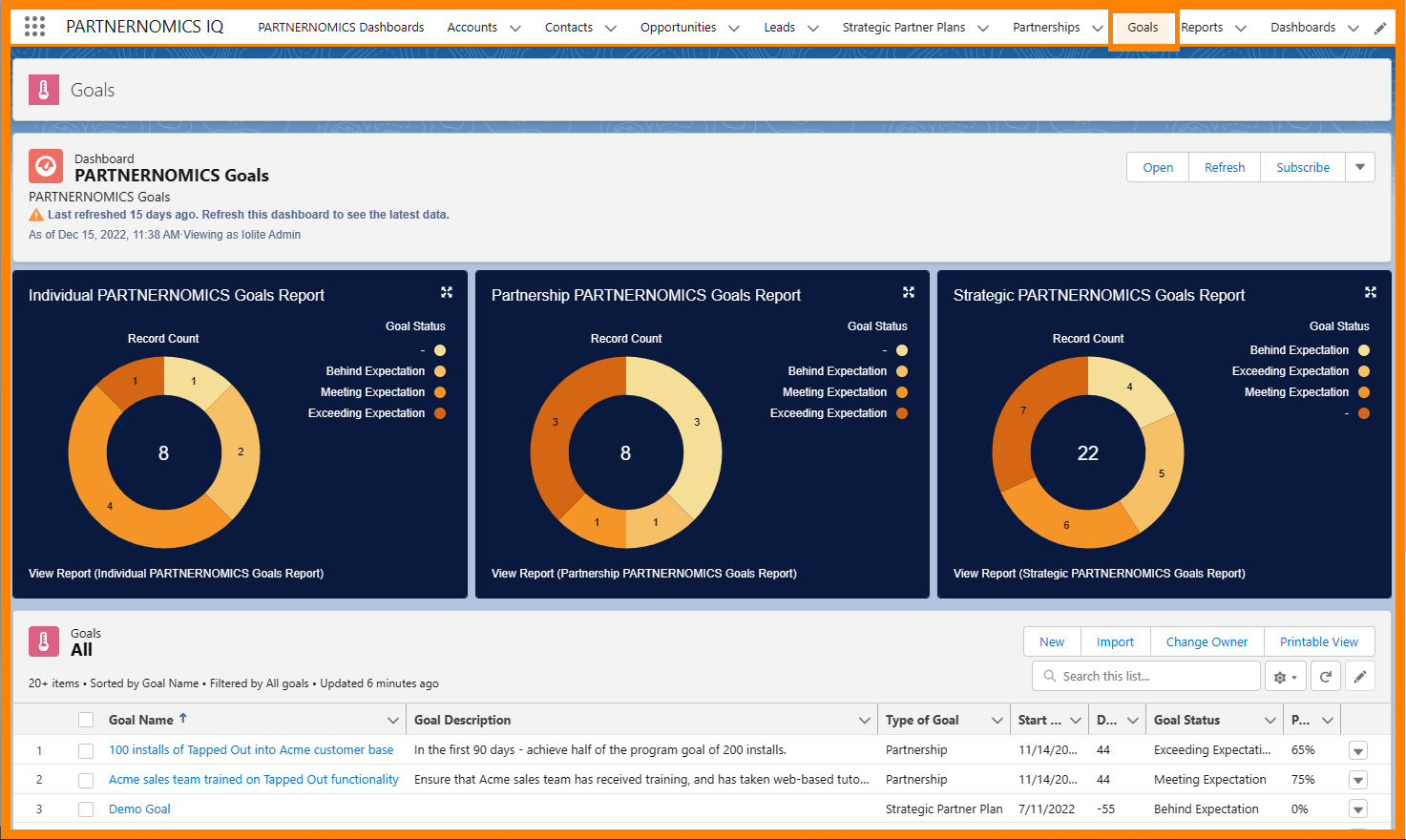
Task: Open row actions for Demo Goal
Action: pyautogui.click(x=1358, y=809)
